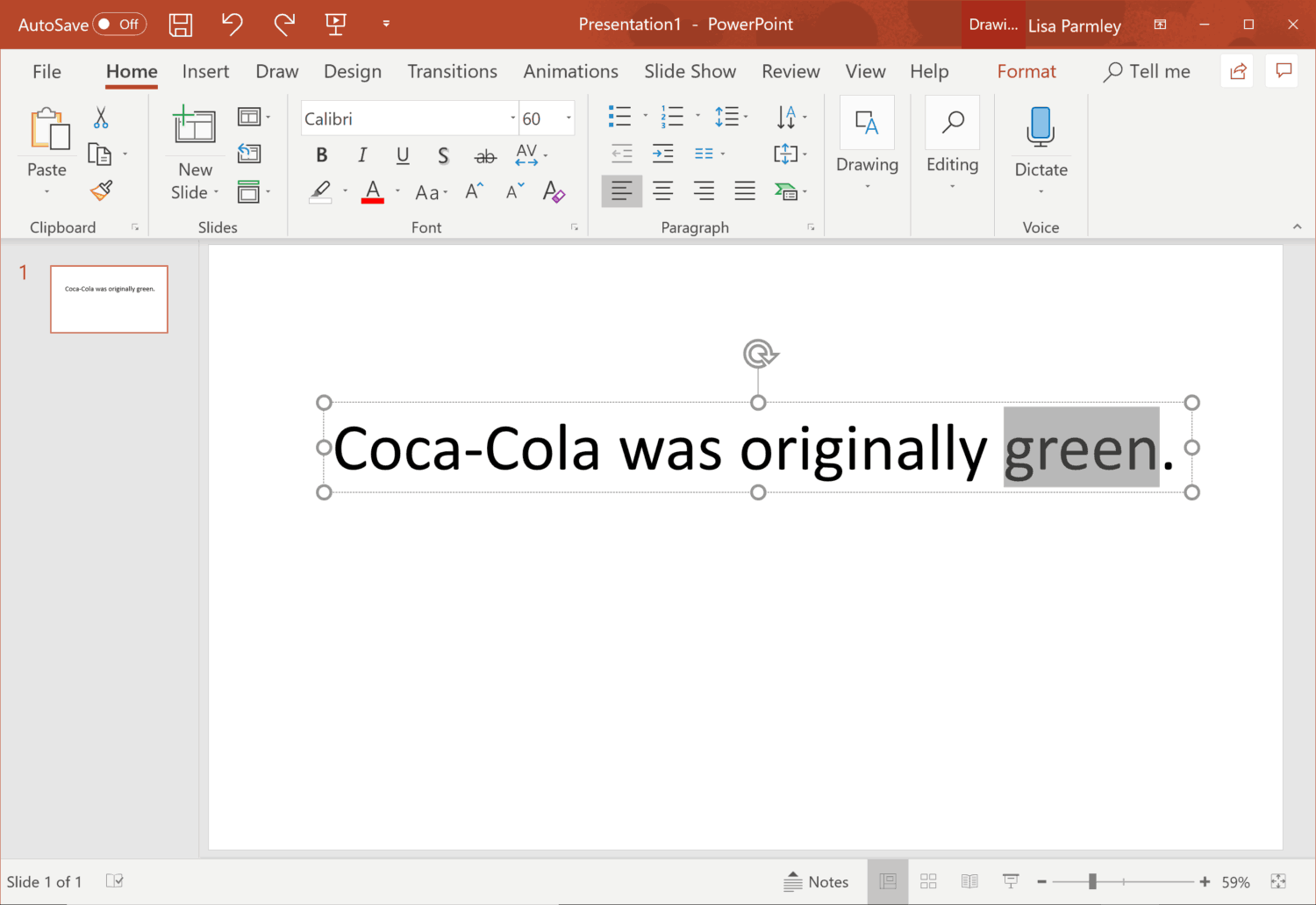Image resolution: width=1316 pixels, height=905 pixels.
Task: Convert text to SmartArt
Action: pyautogui.click(x=790, y=191)
